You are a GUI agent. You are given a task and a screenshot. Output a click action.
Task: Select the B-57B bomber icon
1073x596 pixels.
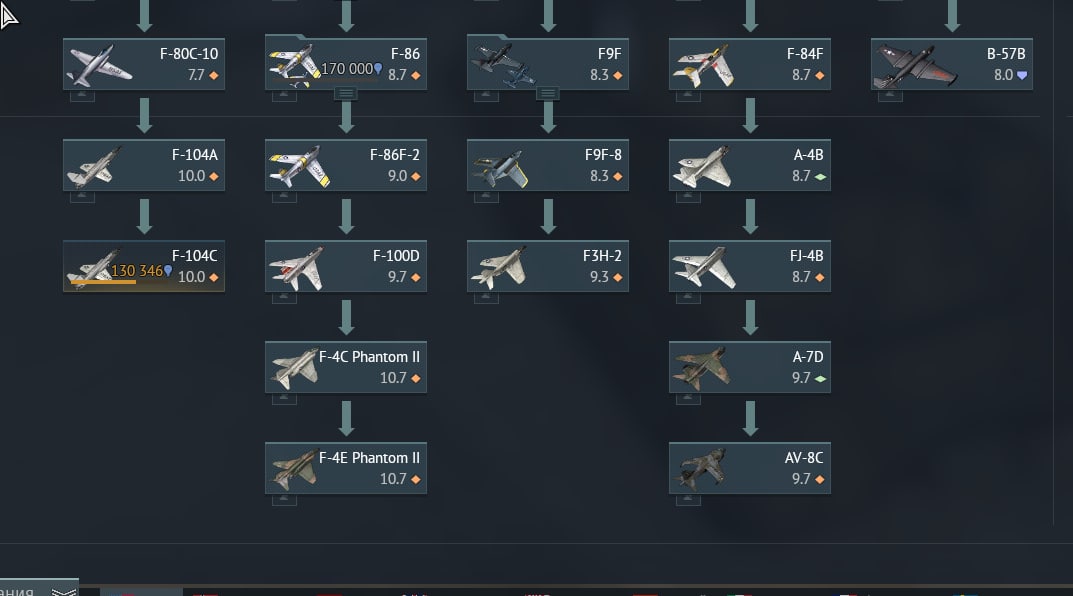(914, 66)
